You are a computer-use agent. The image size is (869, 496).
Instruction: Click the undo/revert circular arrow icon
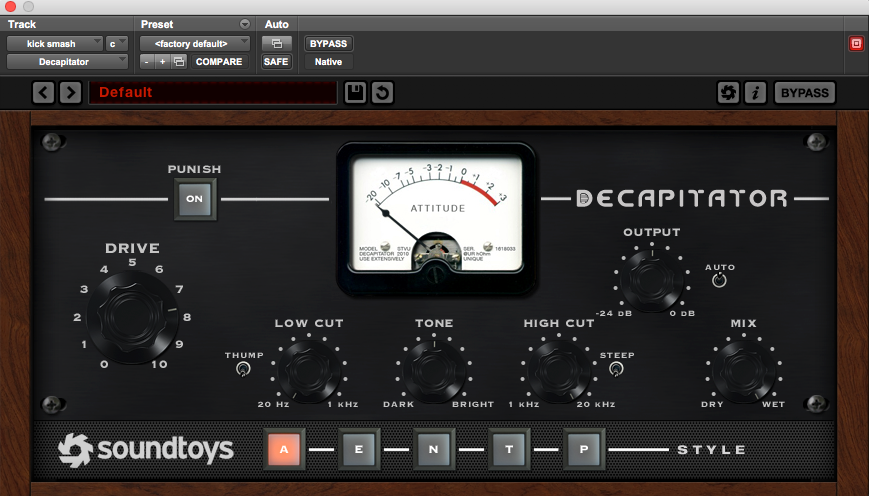point(382,93)
